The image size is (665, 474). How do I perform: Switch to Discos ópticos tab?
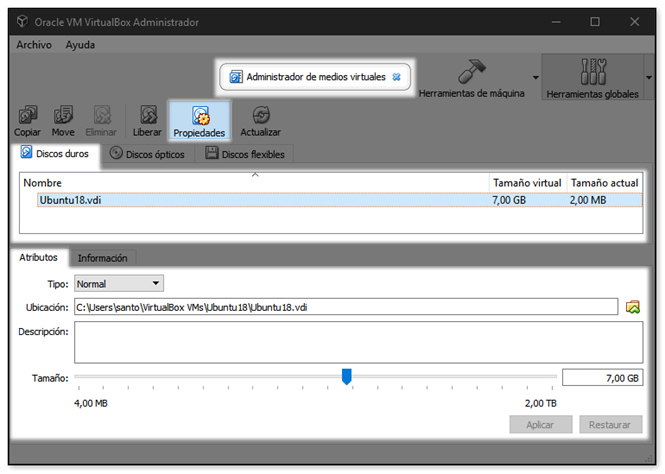click(147, 154)
